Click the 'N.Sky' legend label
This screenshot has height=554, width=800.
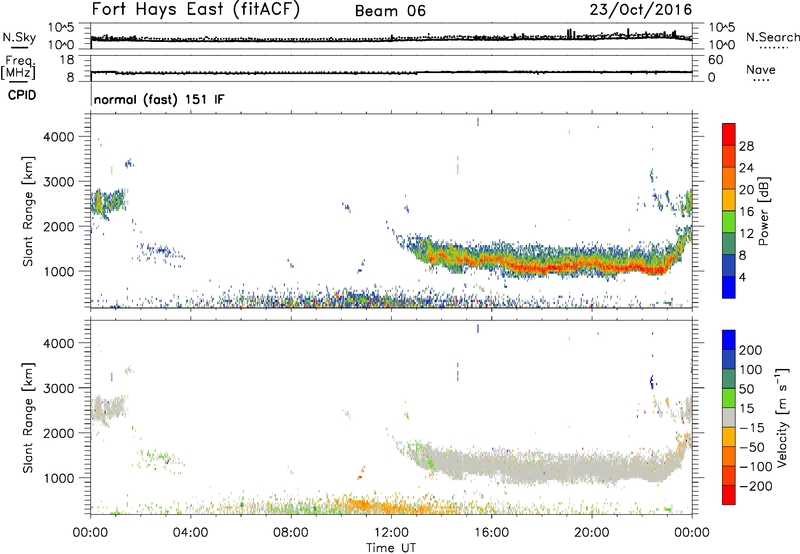[x=19, y=37]
